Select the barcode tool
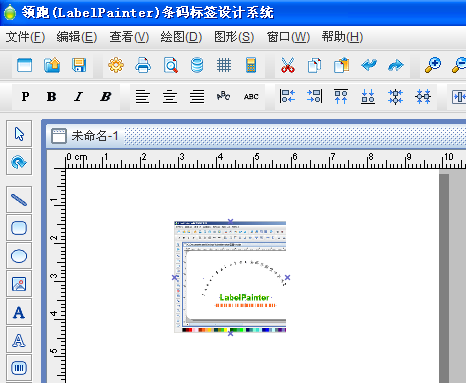 pyautogui.click(x=19, y=368)
